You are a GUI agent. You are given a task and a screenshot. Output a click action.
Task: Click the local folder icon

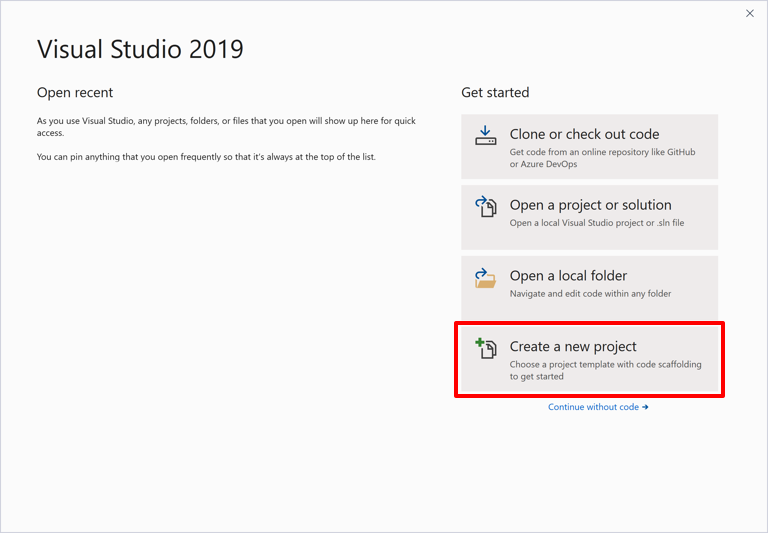(485, 277)
